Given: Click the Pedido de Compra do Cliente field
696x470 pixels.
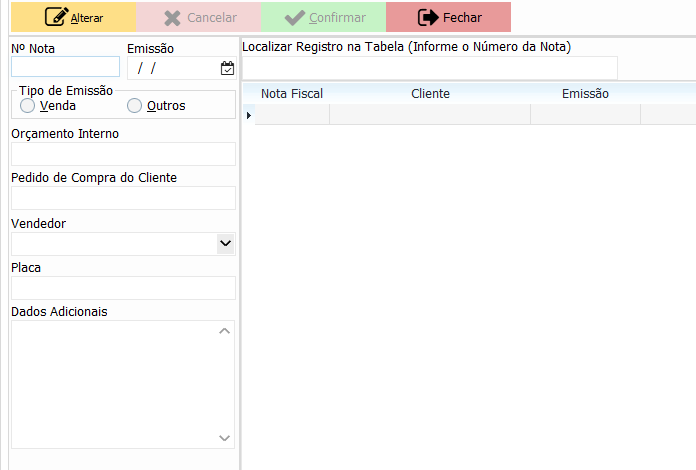Looking at the screenshot, I should 123,198.
